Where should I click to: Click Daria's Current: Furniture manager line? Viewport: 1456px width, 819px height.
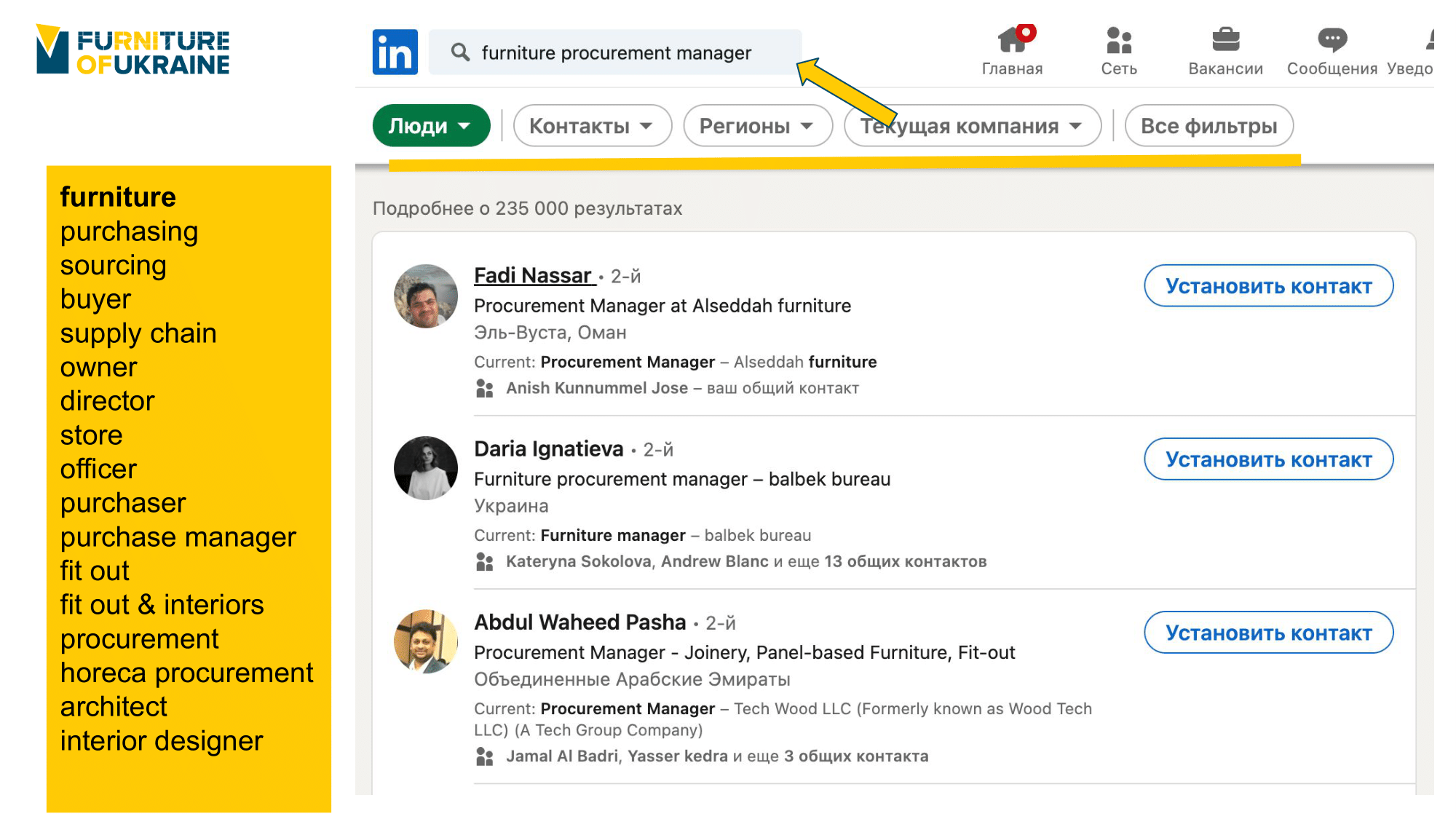pos(642,535)
